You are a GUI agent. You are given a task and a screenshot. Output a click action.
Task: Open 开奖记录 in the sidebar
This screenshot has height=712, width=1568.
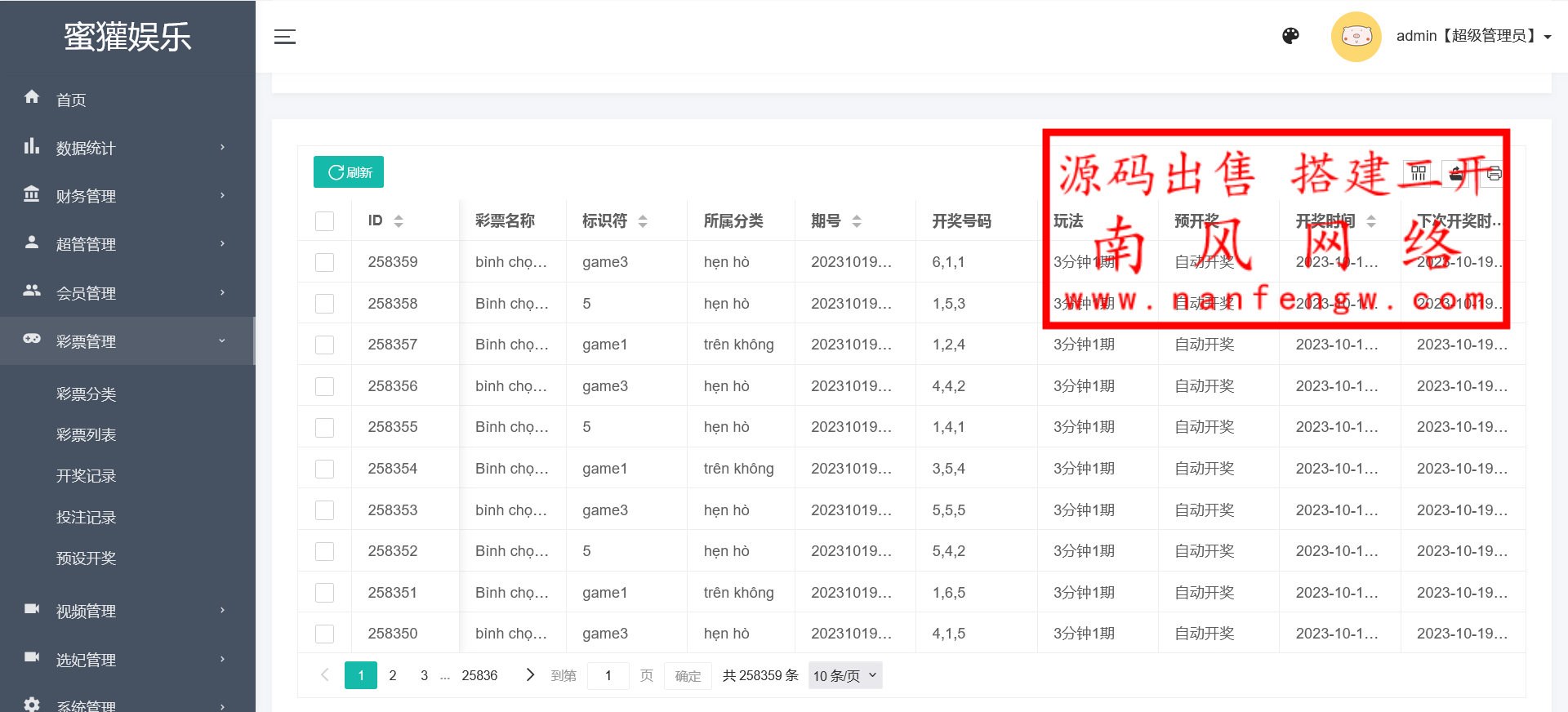86,476
